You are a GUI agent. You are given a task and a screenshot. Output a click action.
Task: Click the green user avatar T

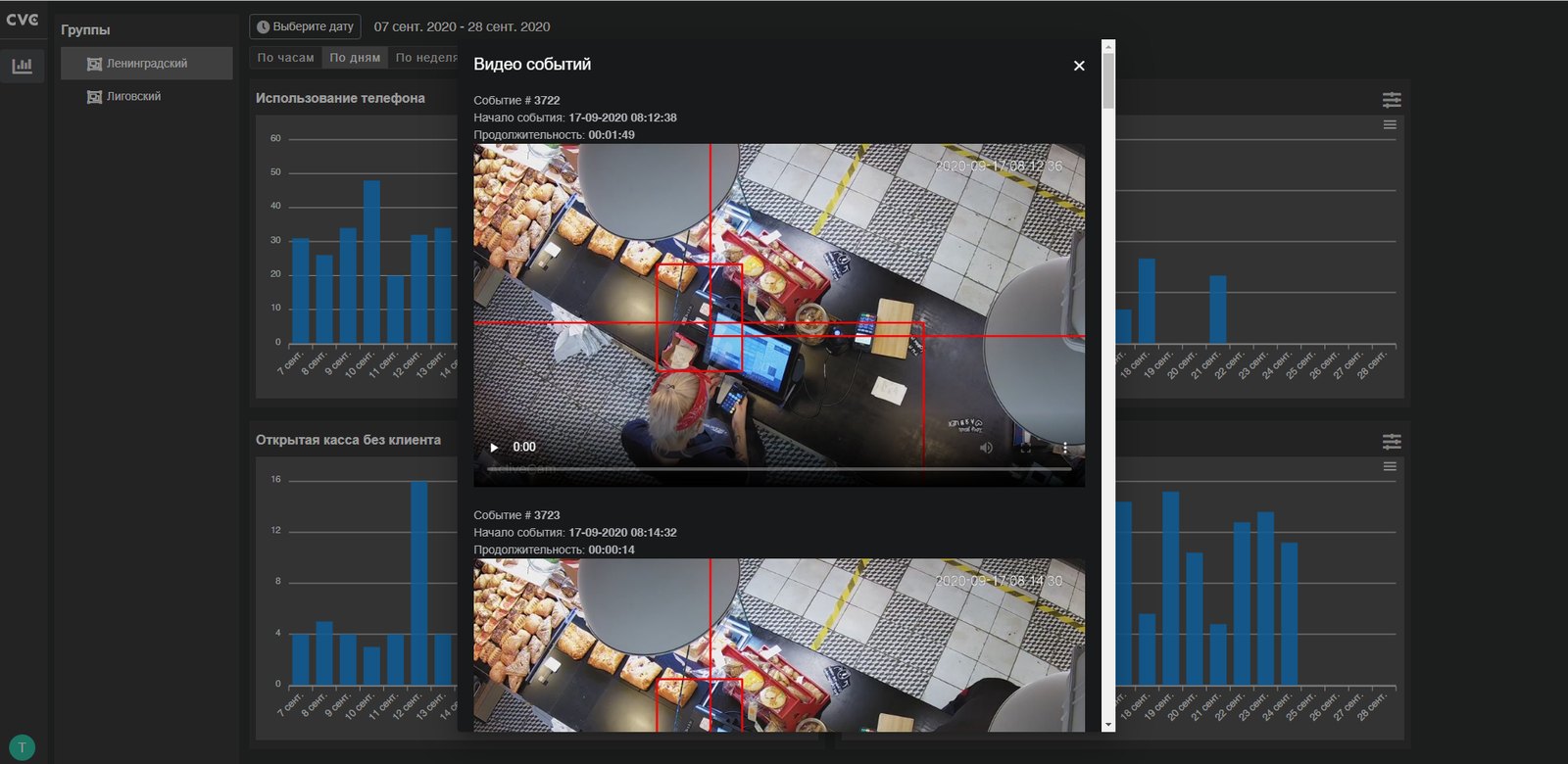click(x=22, y=747)
